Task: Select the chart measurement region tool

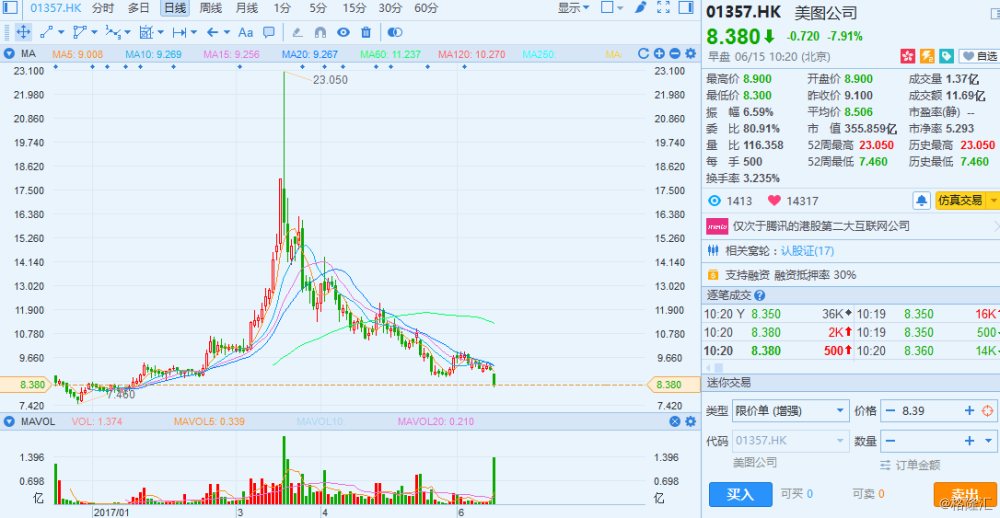Action: pos(146,32)
